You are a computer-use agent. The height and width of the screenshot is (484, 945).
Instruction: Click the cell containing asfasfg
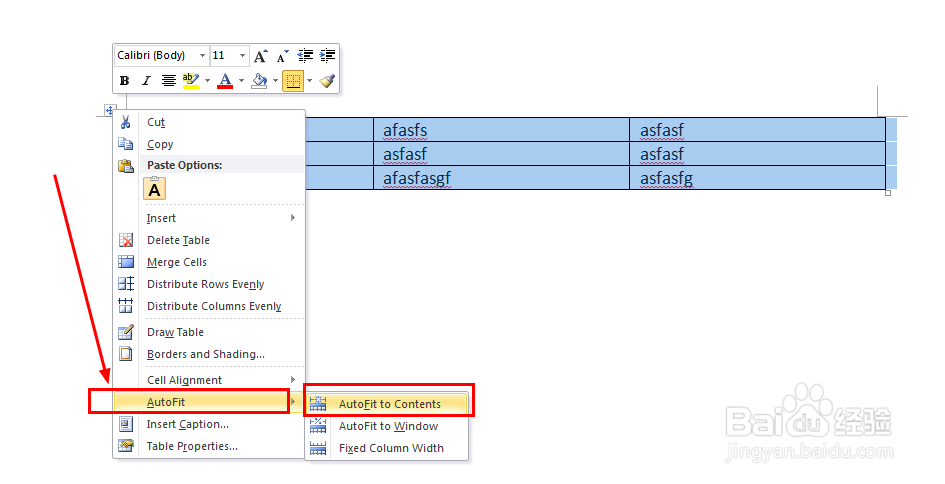point(758,178)
